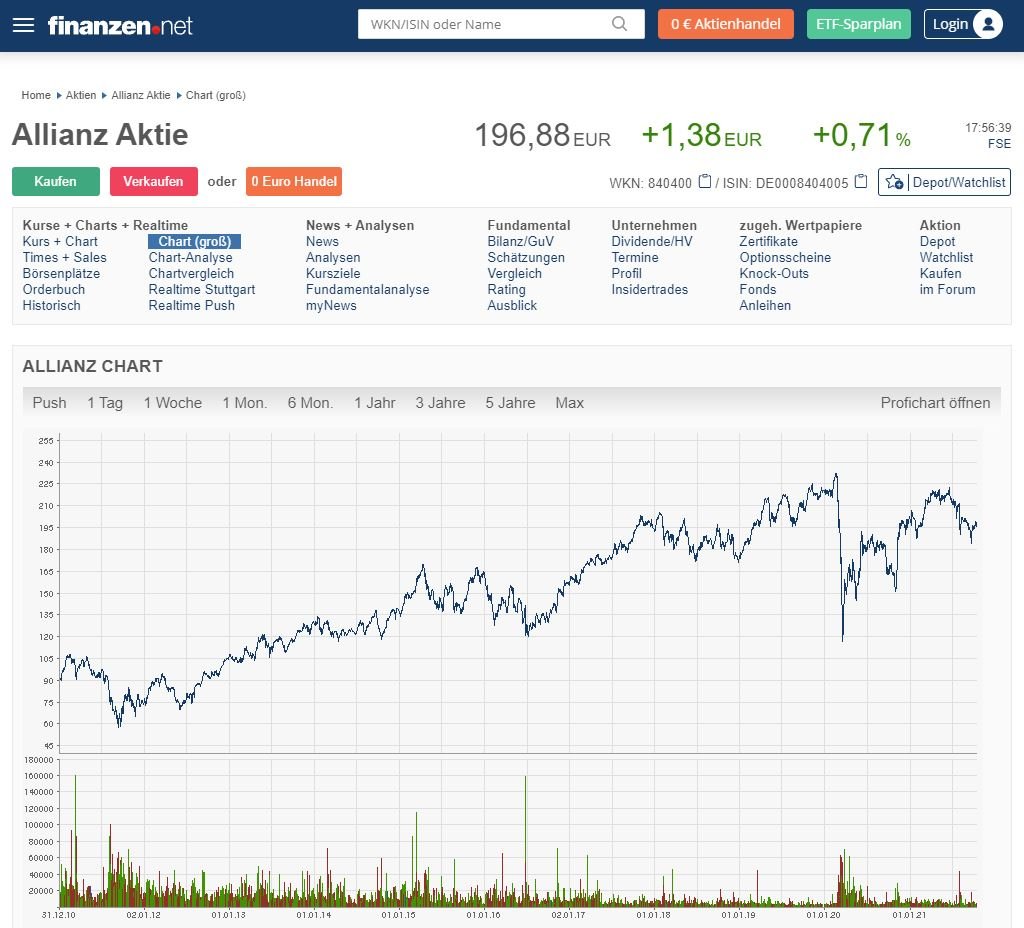This screenshot has width=1024, height=928.
Task: Open the user profile avatar icon
Action: (x=988, y=24)
